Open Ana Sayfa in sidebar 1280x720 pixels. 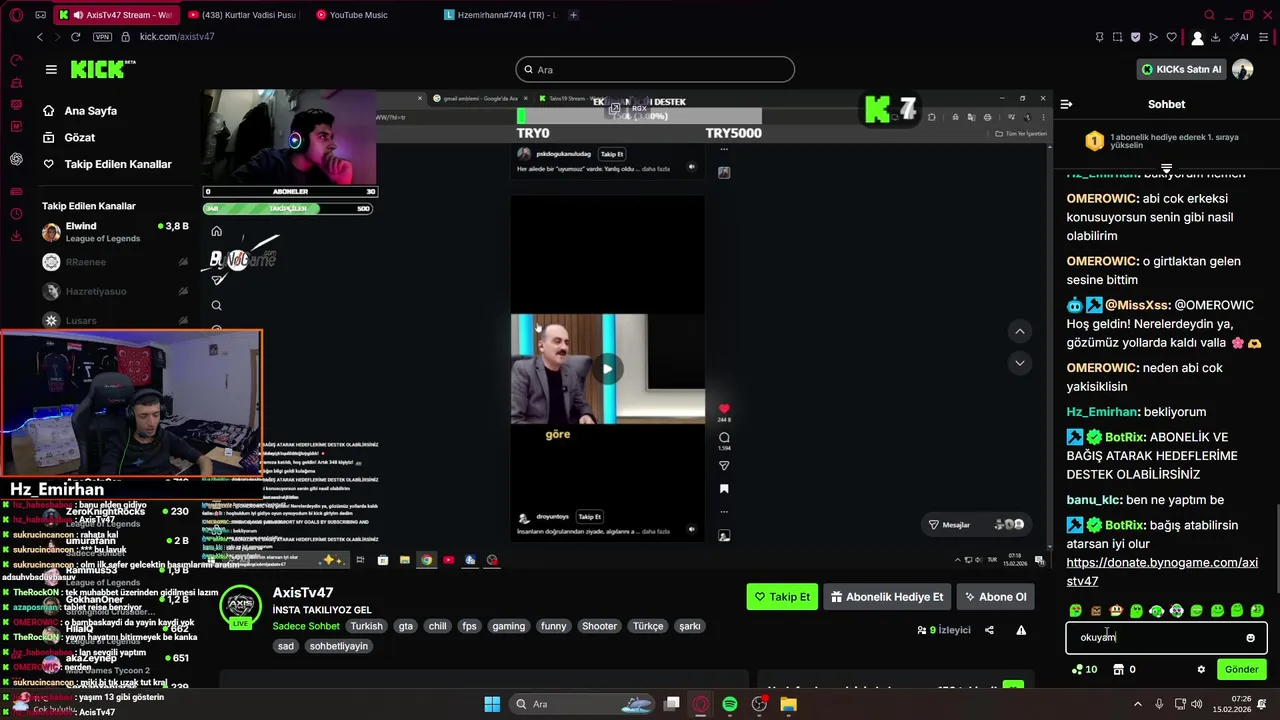pos(91,111)
